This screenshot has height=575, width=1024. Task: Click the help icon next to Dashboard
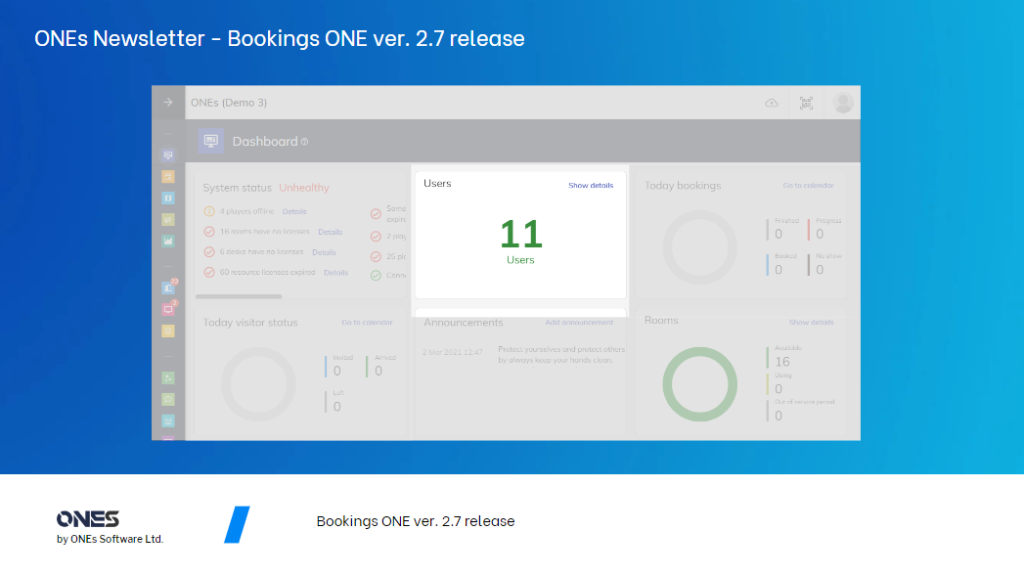pos(304,142)
